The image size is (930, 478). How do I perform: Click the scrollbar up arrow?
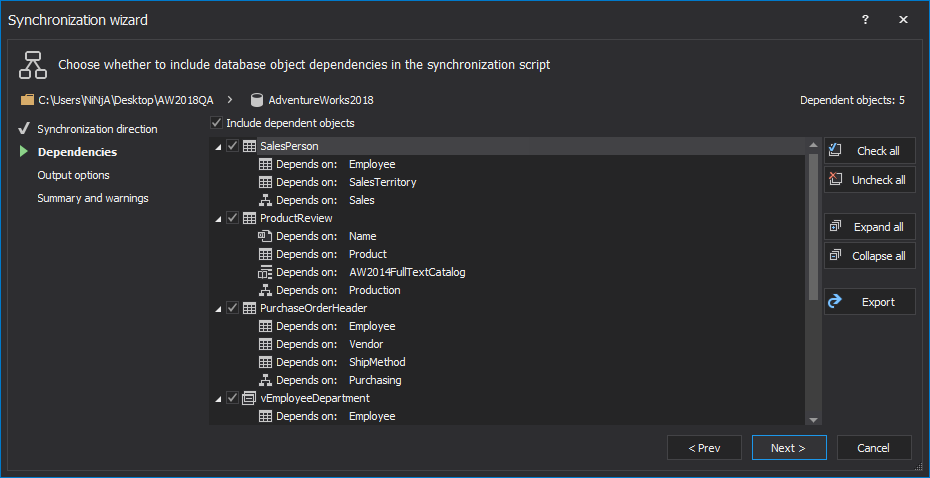(813, 145)
